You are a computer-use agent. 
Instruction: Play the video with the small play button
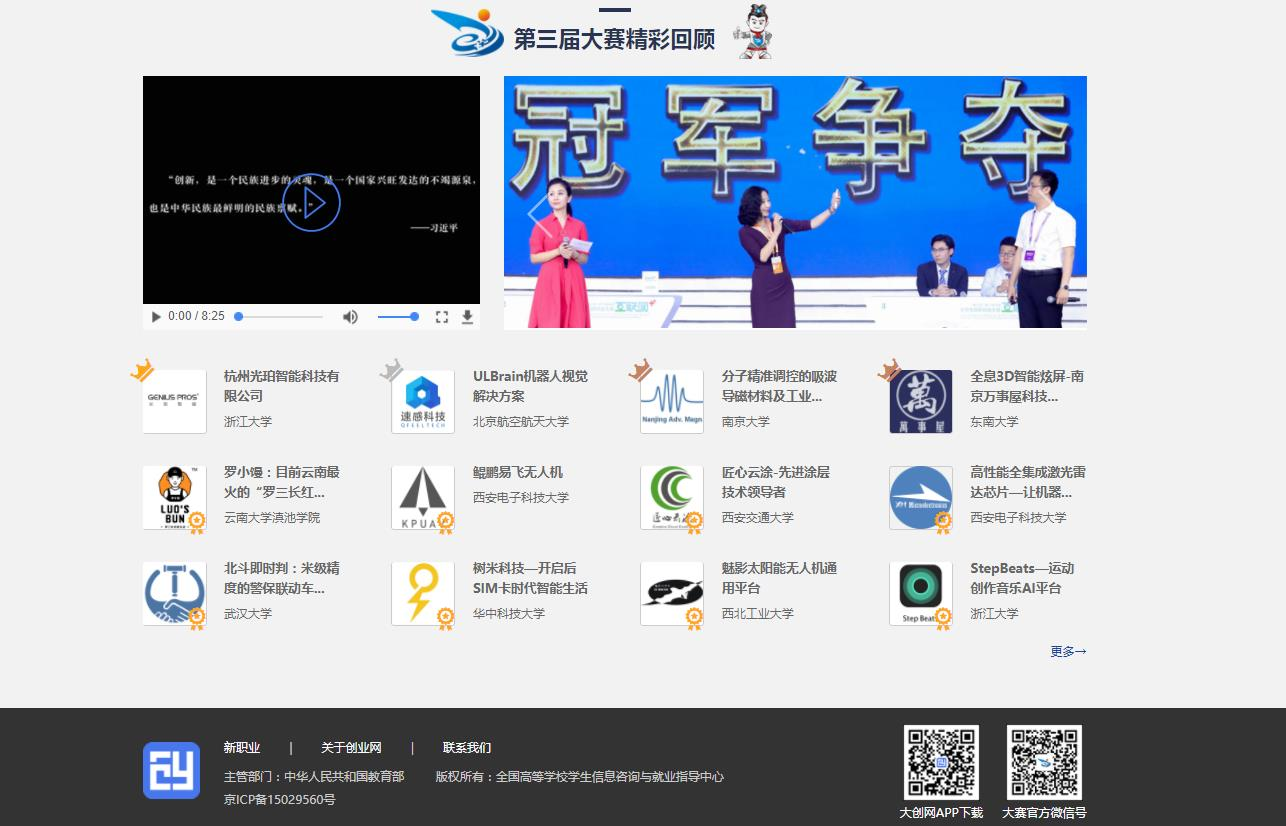click(x=156, y=317)
